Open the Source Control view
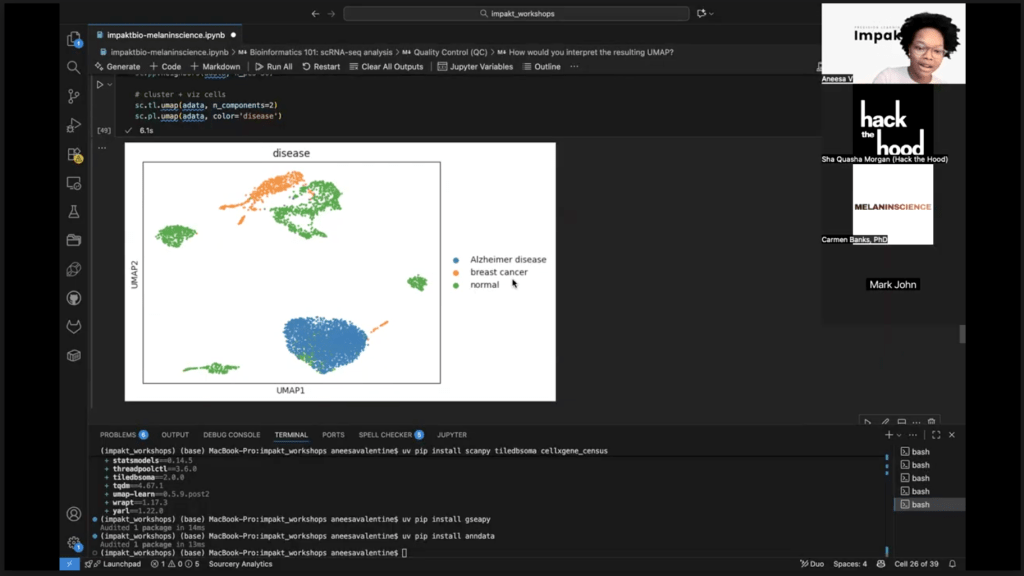Viewport: 1024px width, 576px height. (74, 97)
